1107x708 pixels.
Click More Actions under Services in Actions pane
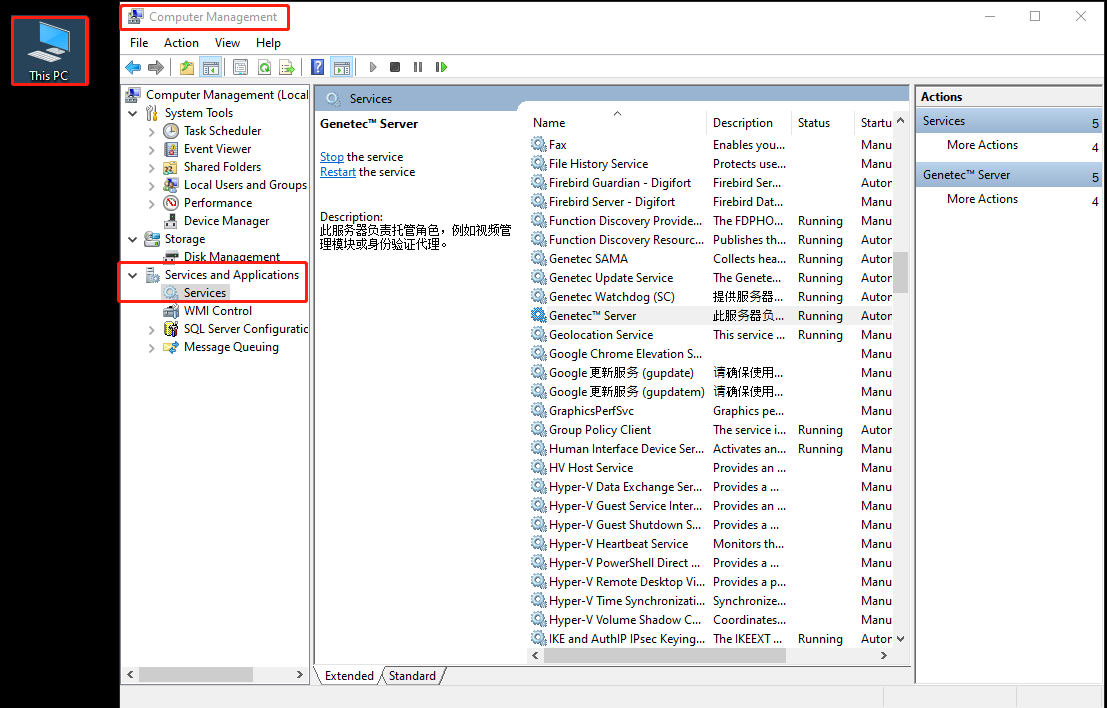(982, 145)
